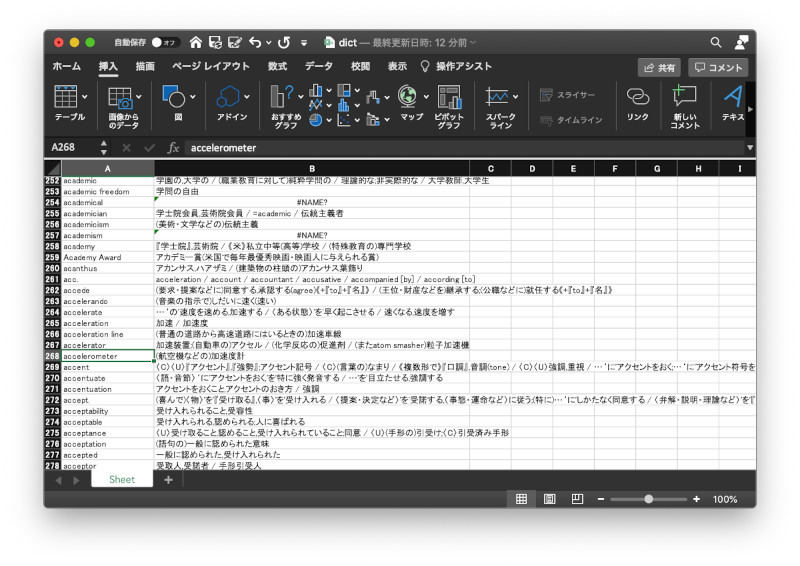Image resolution: width=800 pixels, height=566 pixels.
Task: Click zoom in plus icon
Action: click(x=696, y=499)
